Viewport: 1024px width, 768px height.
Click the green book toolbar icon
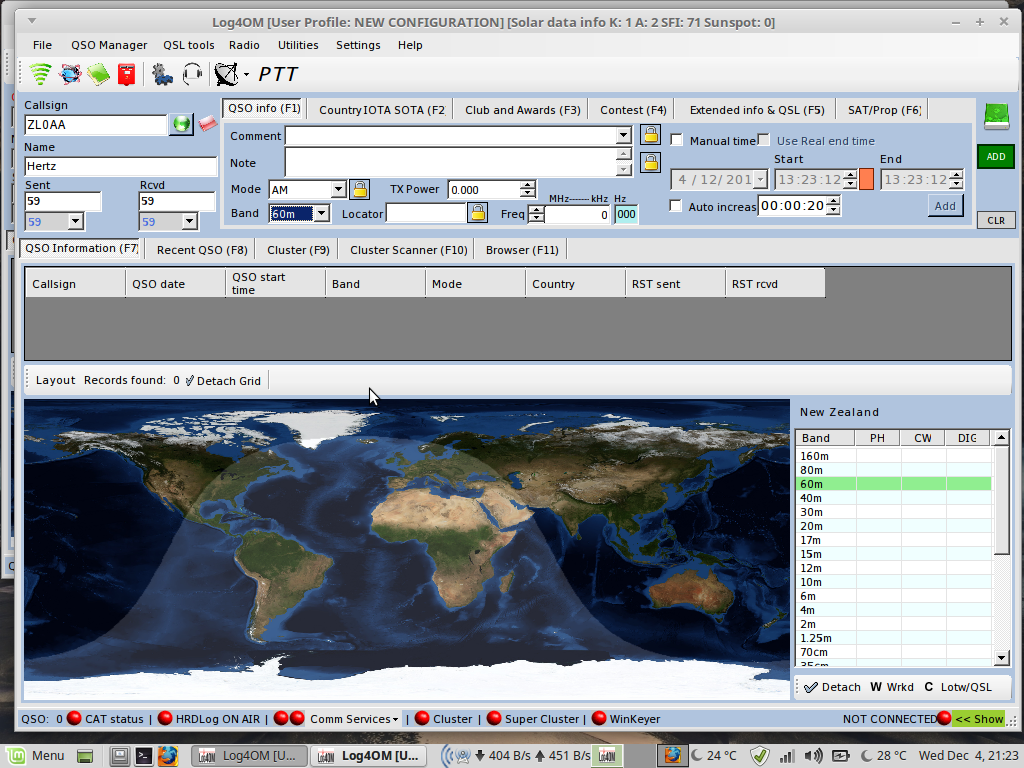coord(98,74)
